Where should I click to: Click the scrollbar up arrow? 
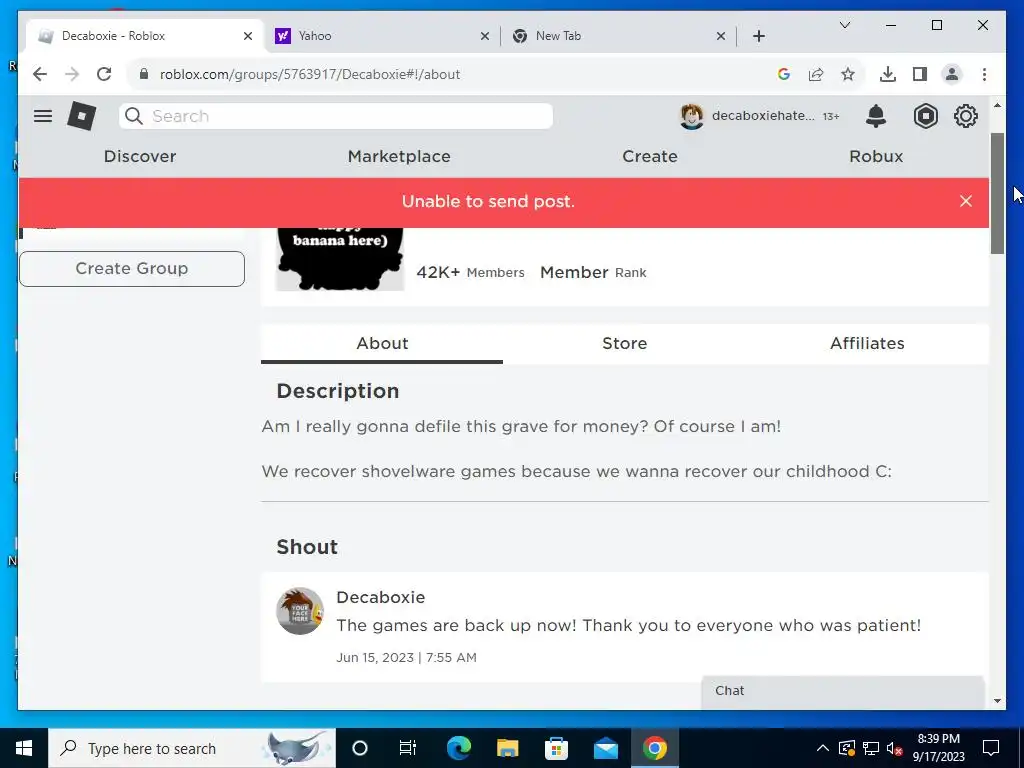coord(997,105)
